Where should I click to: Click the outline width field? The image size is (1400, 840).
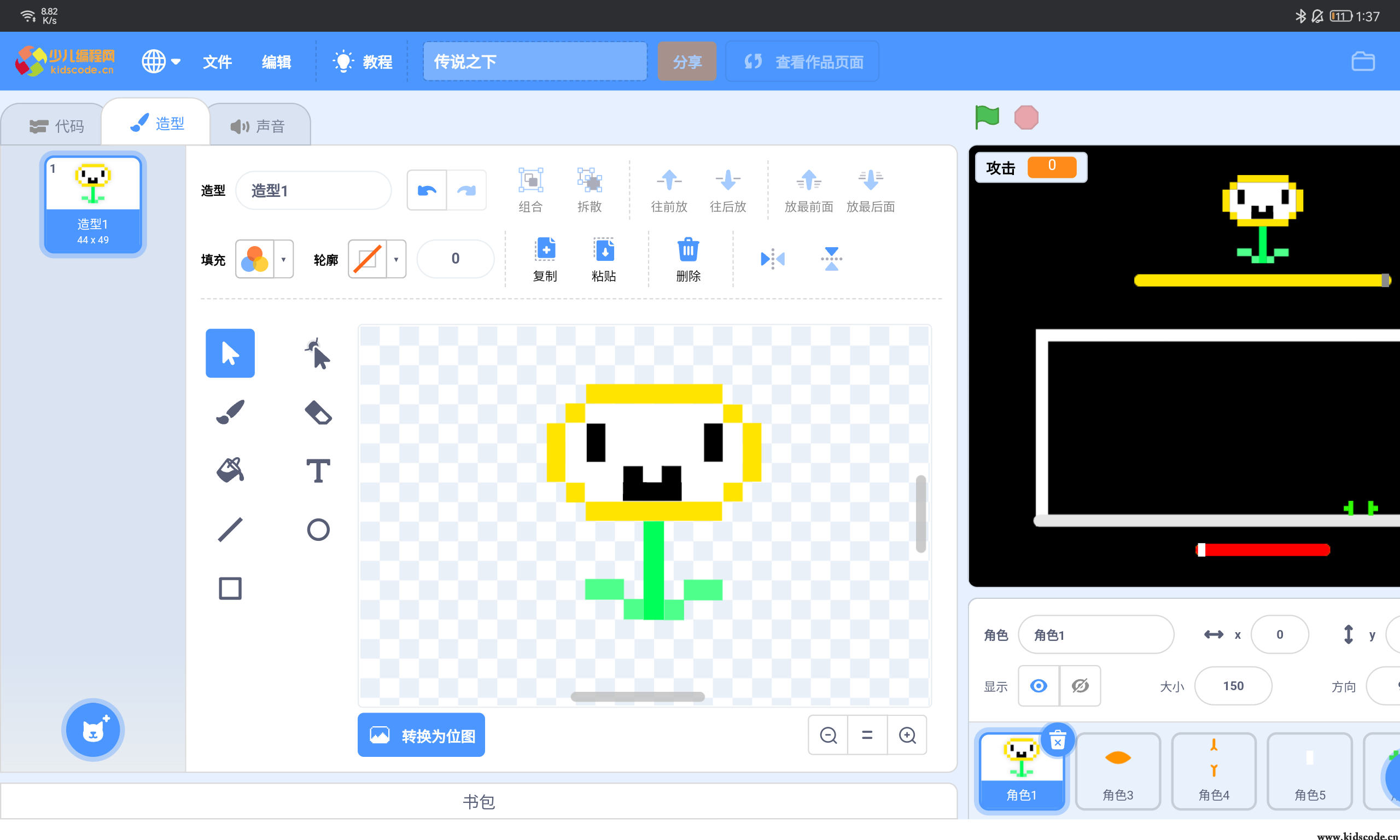coord(456,259)
